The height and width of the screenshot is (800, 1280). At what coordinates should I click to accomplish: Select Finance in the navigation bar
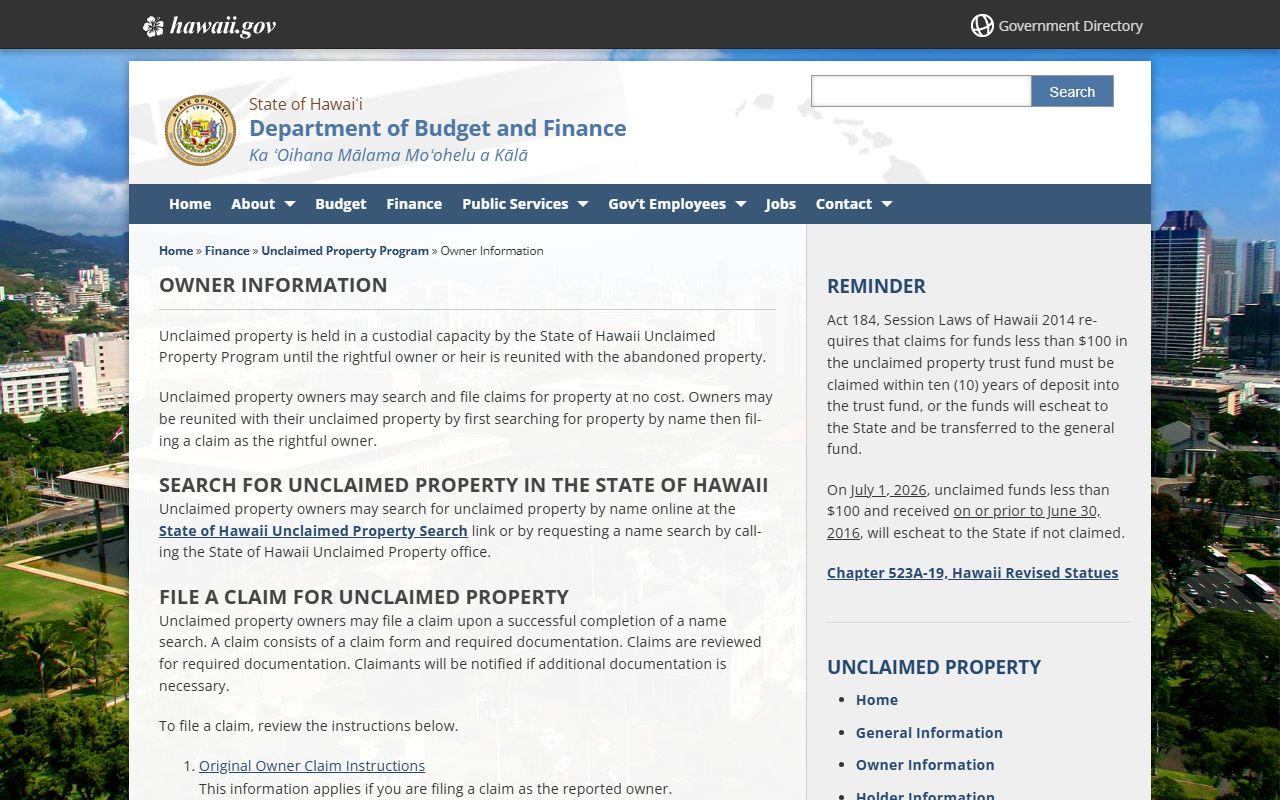[414, 204]
